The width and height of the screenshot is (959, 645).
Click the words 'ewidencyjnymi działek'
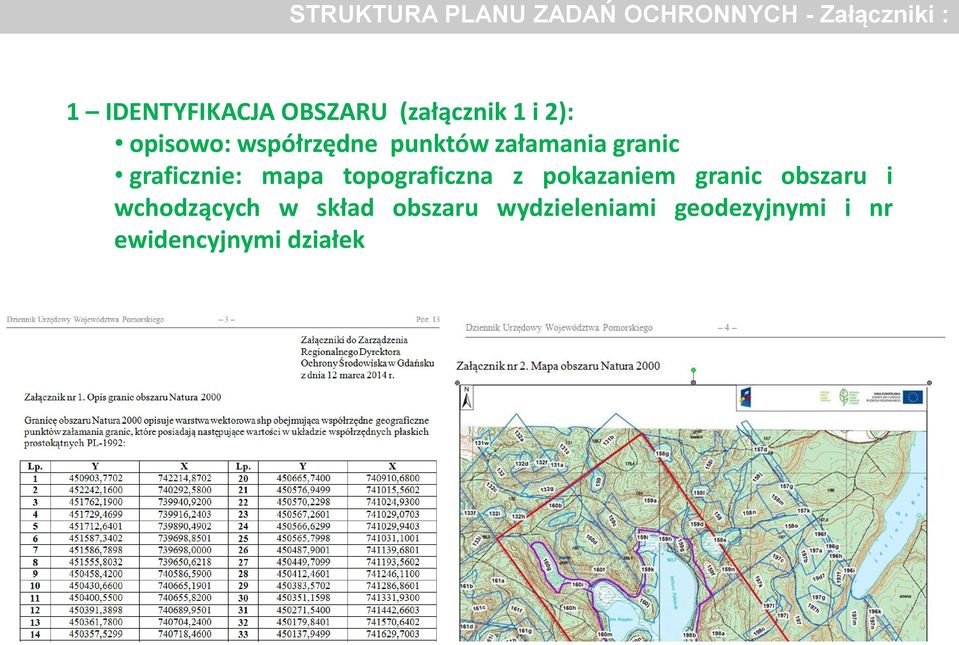point(240,240)
